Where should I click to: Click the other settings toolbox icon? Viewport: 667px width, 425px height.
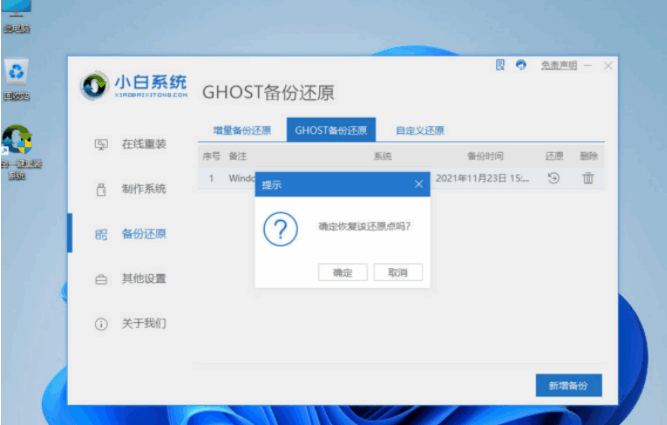[101, 280]
